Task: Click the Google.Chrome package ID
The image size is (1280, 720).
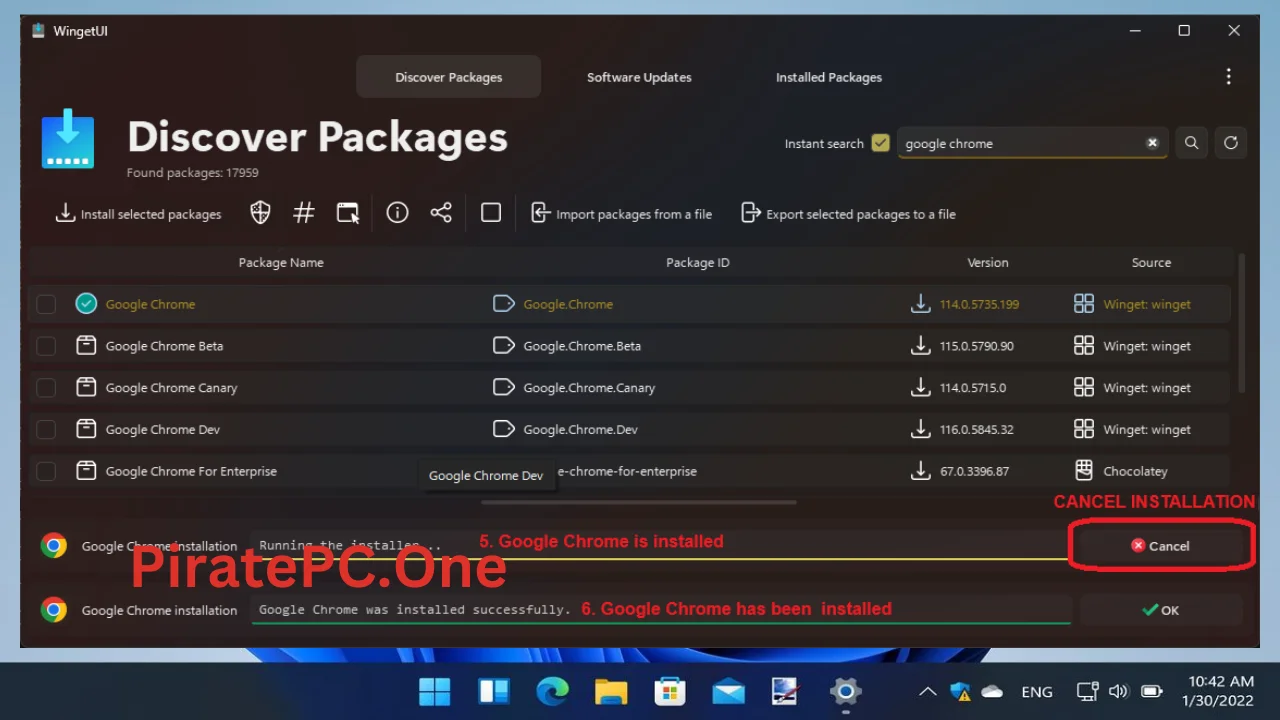Action: 568,304
